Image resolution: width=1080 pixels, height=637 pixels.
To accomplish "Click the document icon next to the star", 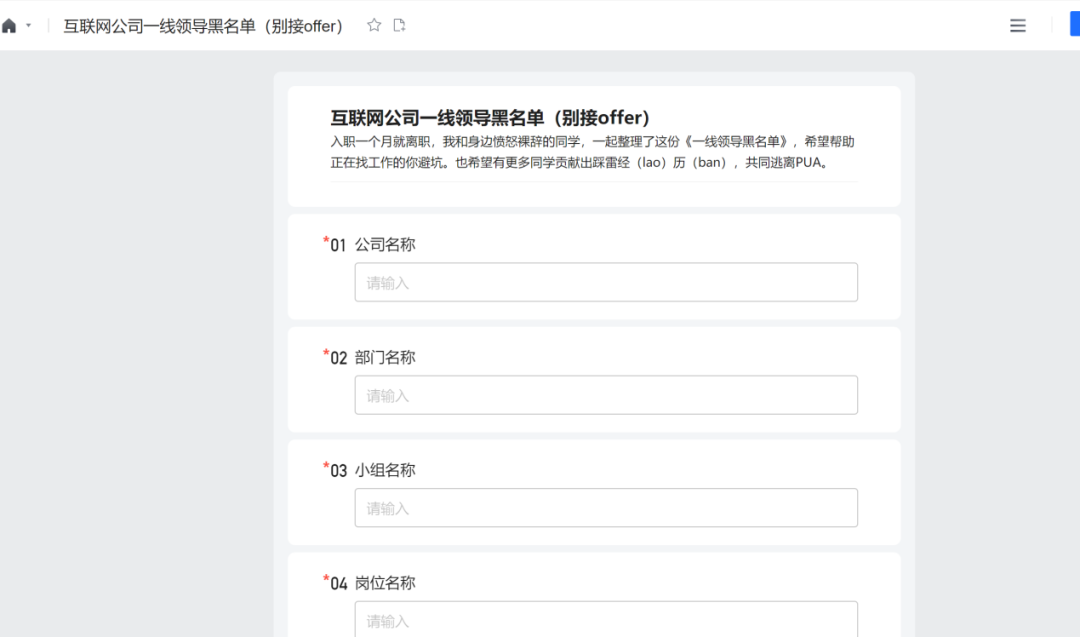I will coord(399,25).
